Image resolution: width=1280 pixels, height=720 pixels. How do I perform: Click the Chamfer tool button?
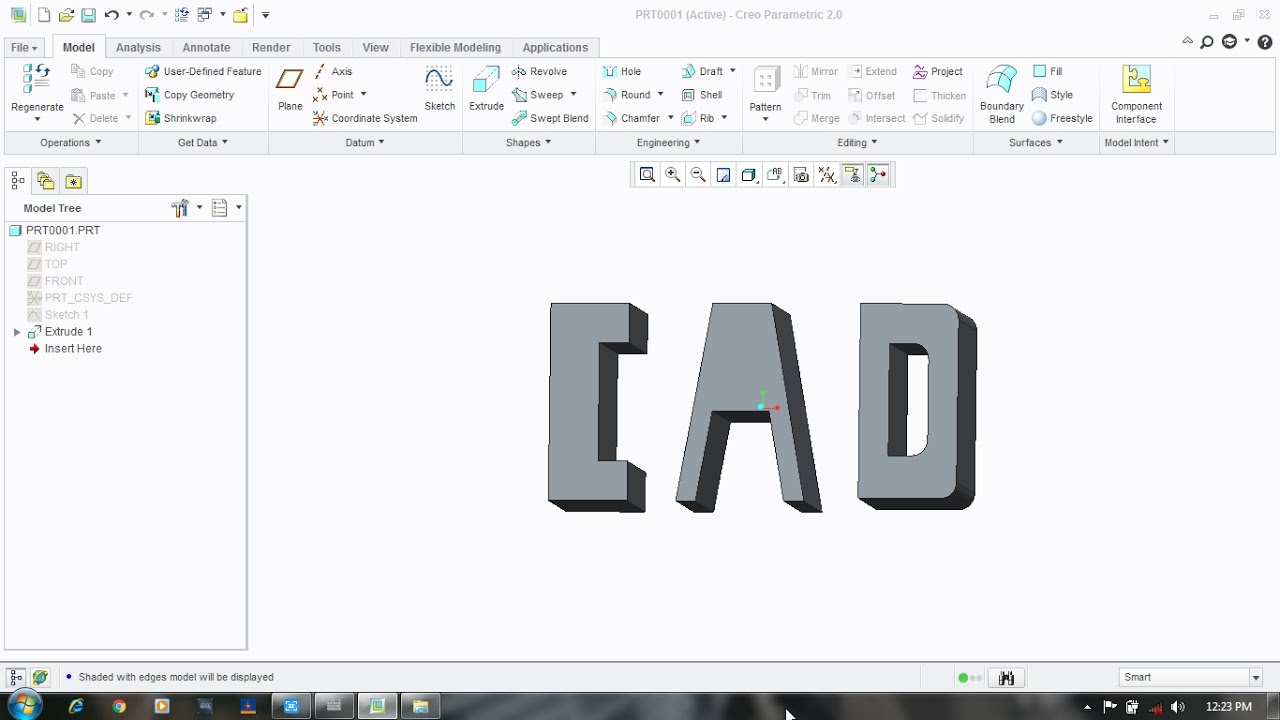click(x=631, y=118)
